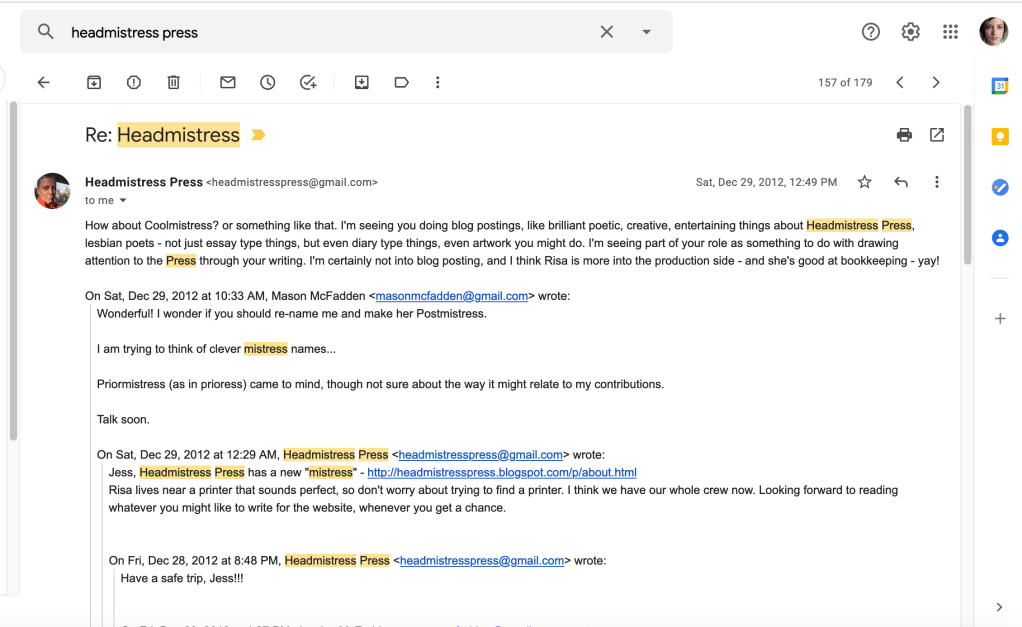Go to the older conversation arrow

(936, 83)
